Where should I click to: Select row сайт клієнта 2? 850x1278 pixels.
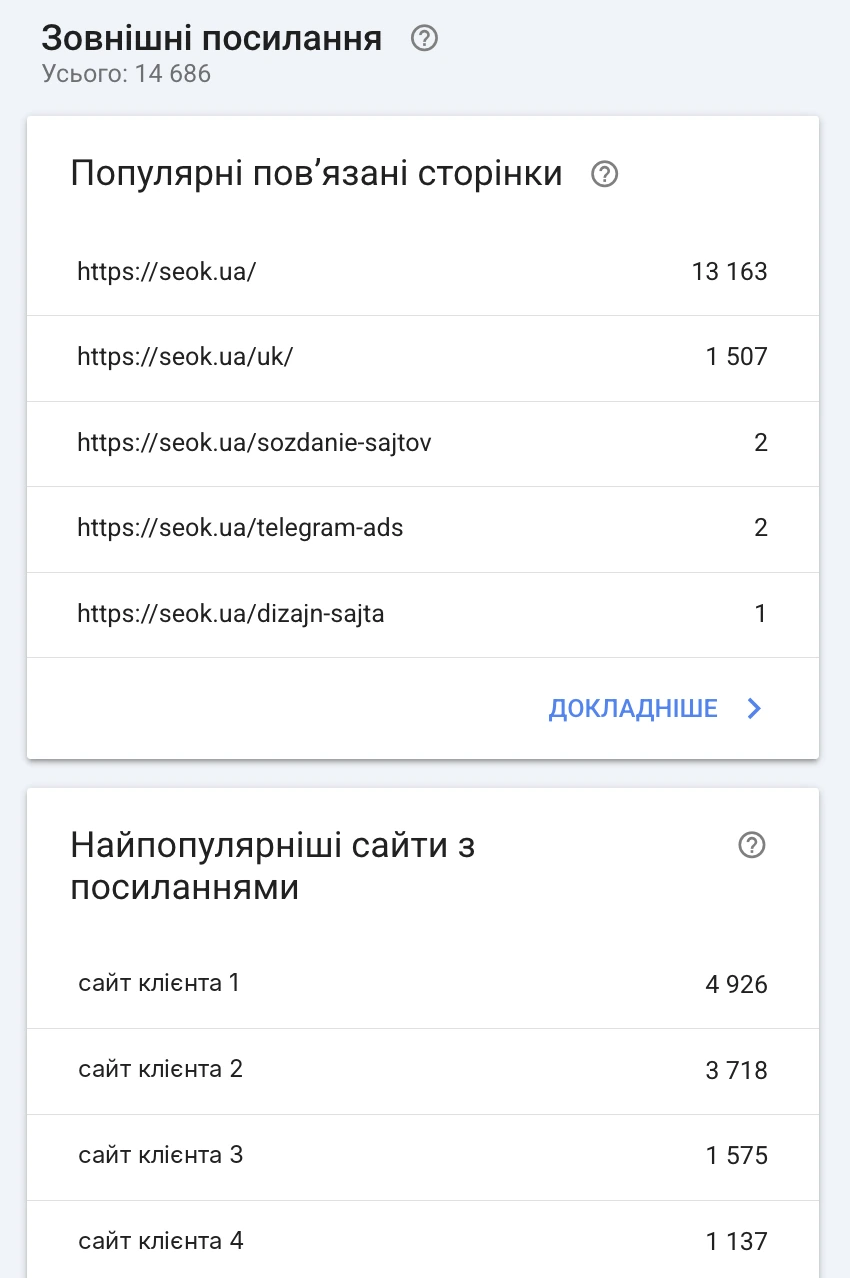(x=423, y=1071)
